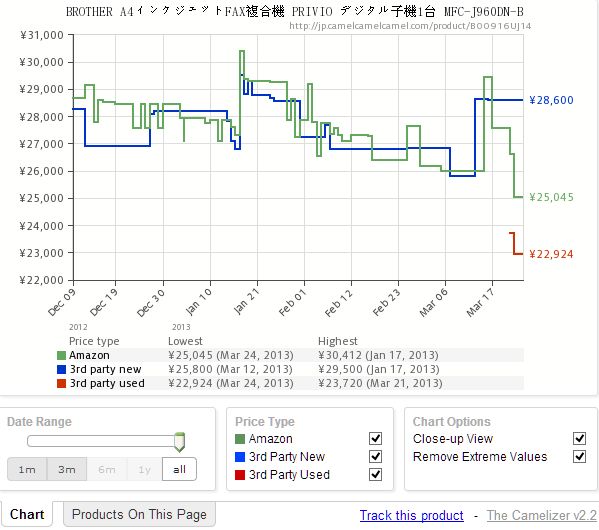Select the 3m date range button

tap(67, 469)
